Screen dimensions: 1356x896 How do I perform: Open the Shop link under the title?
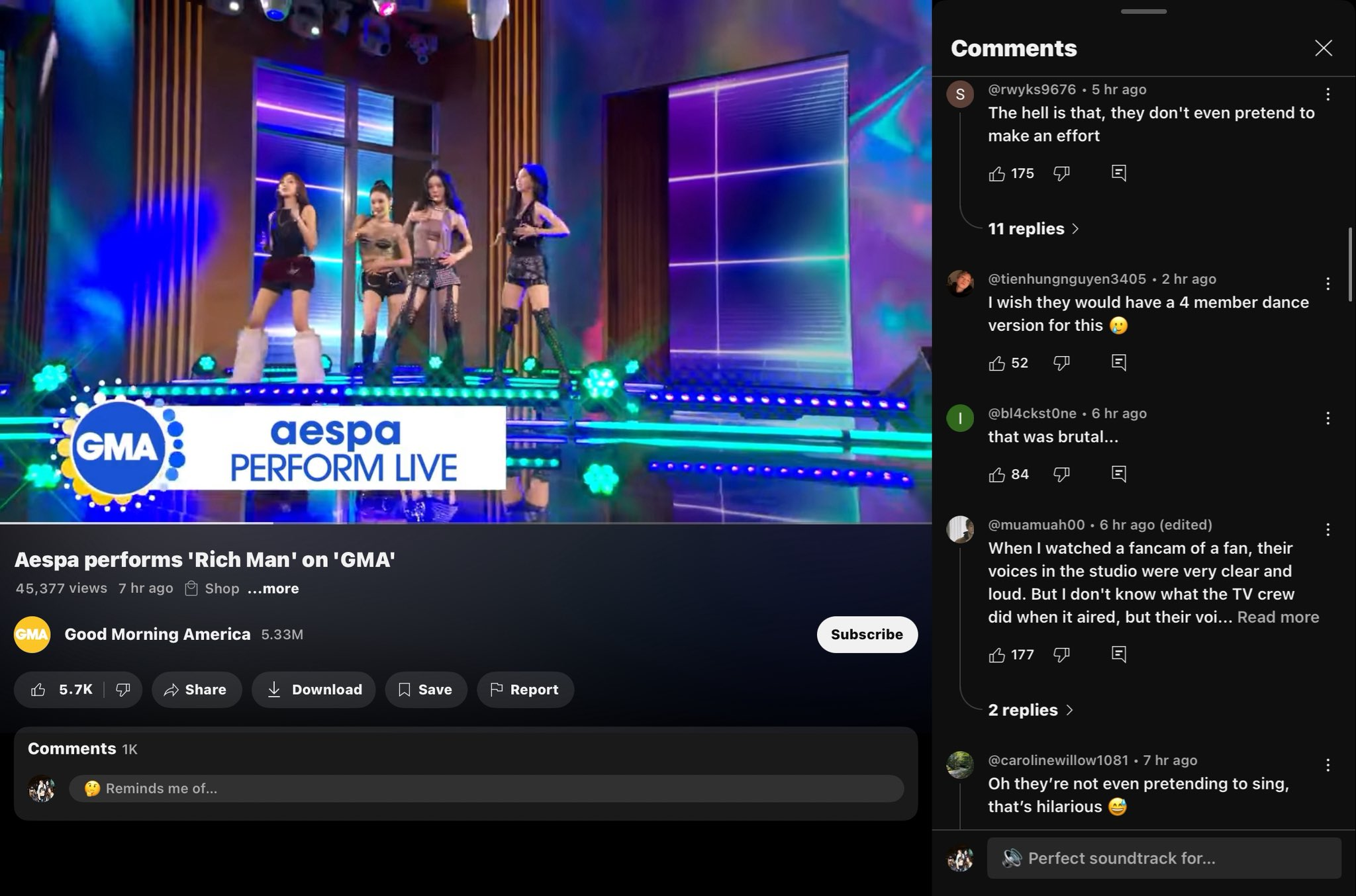212,588
